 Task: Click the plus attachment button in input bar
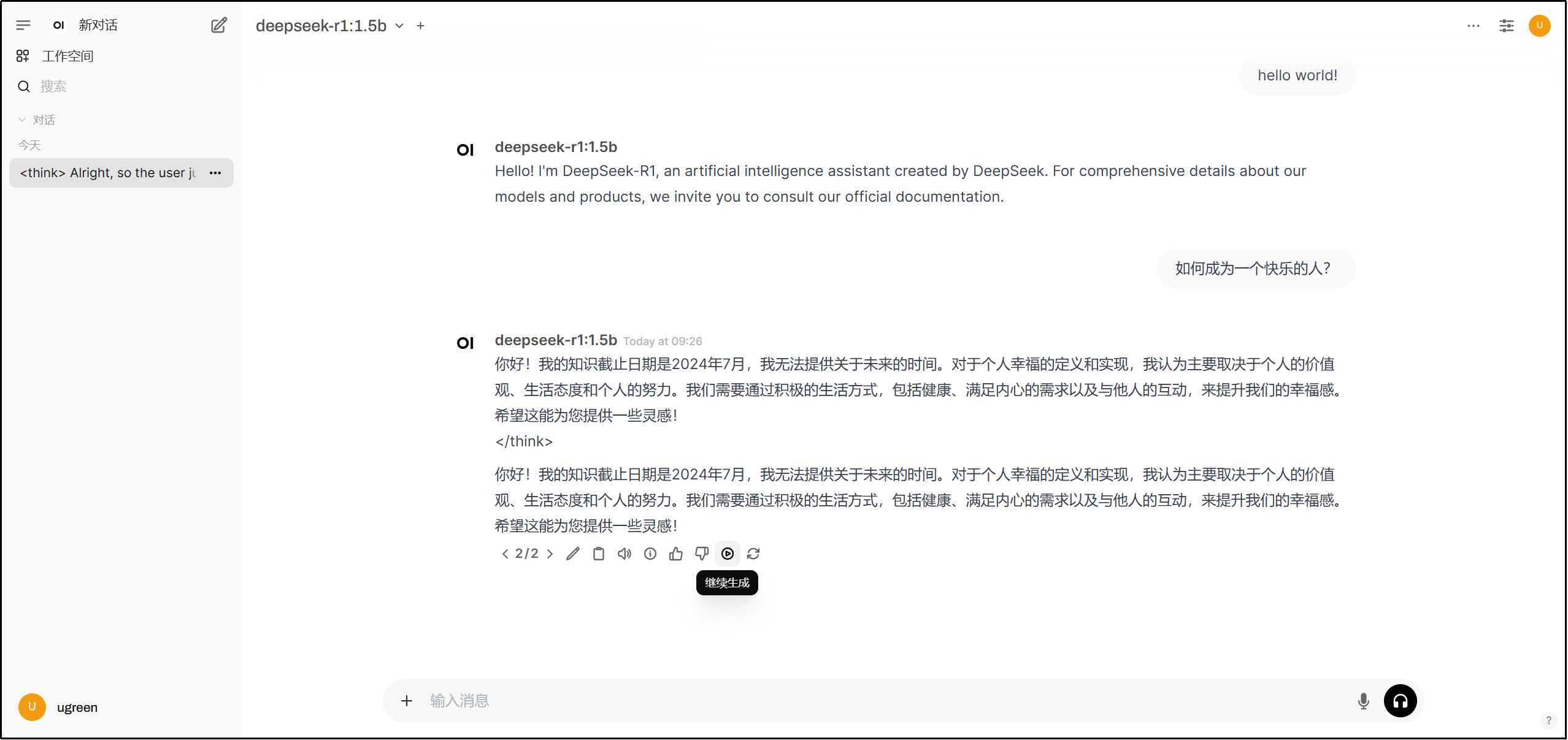pyautogui.click(x=407, y=701)
